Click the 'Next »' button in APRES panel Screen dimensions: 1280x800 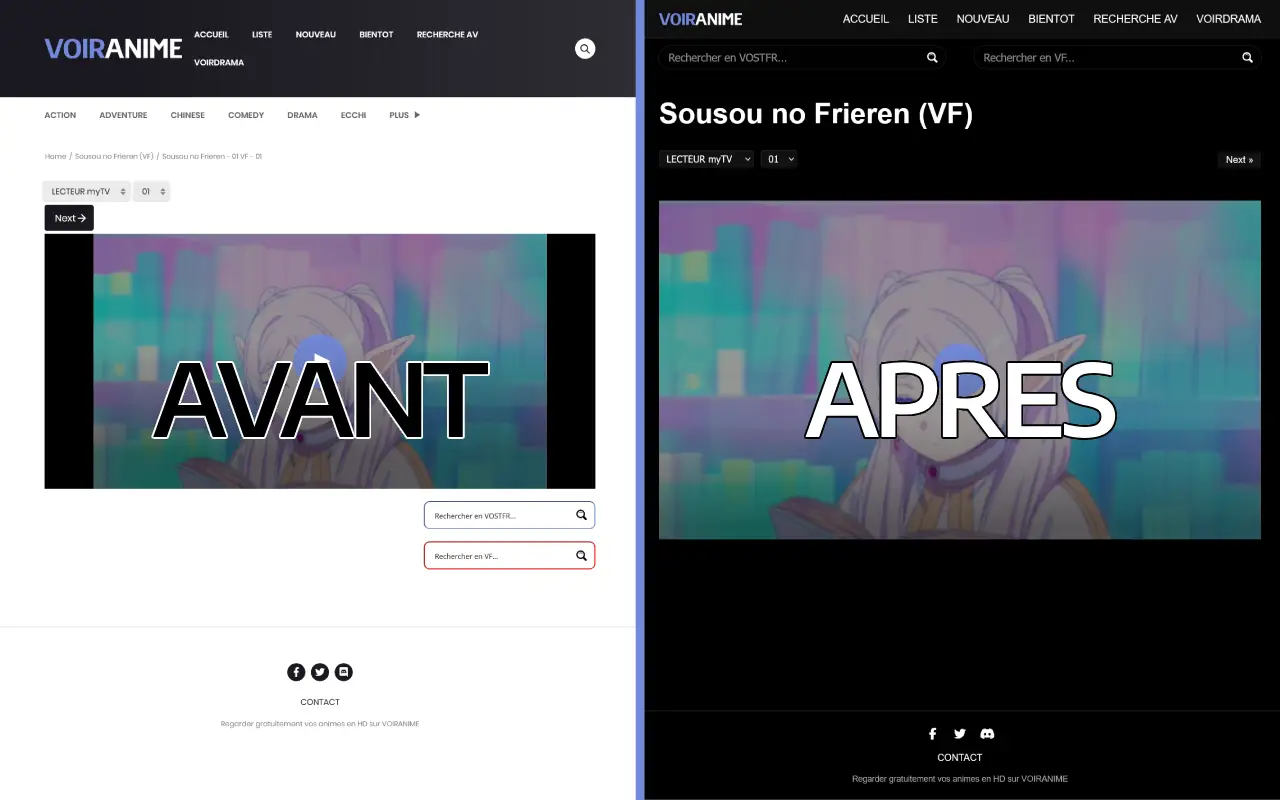click(x=1239, y=159)
